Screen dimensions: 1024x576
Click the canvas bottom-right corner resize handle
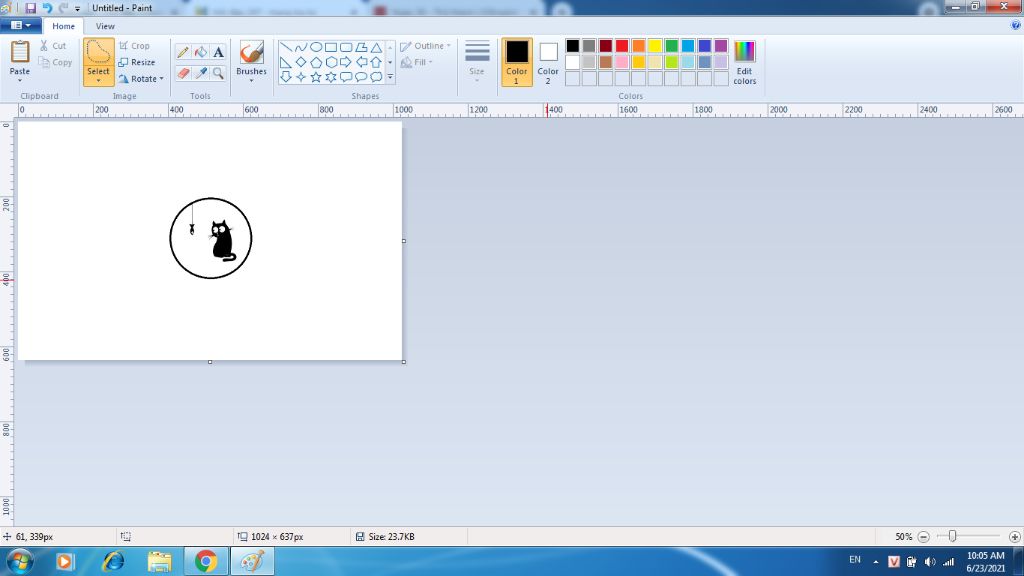(x=404, y=362)
